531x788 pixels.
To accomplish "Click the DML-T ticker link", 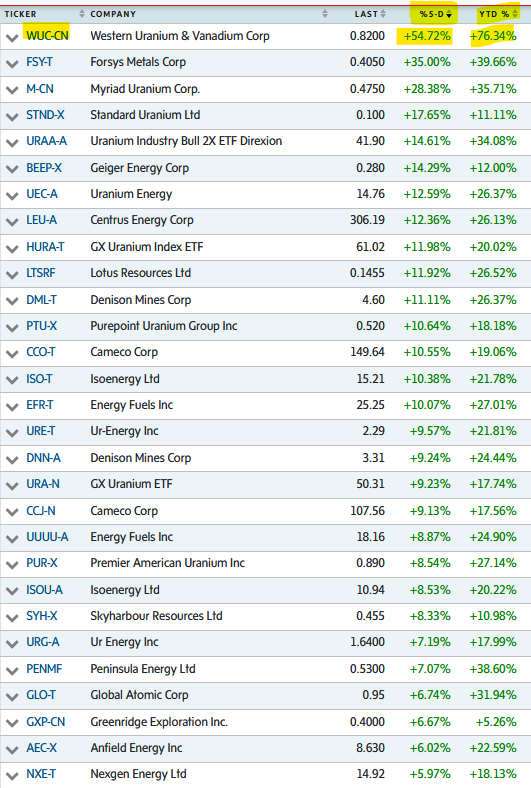I will tap(41, 300).
